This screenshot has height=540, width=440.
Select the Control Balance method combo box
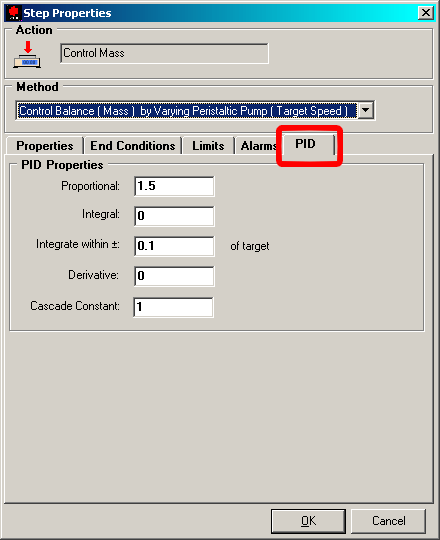195,111
